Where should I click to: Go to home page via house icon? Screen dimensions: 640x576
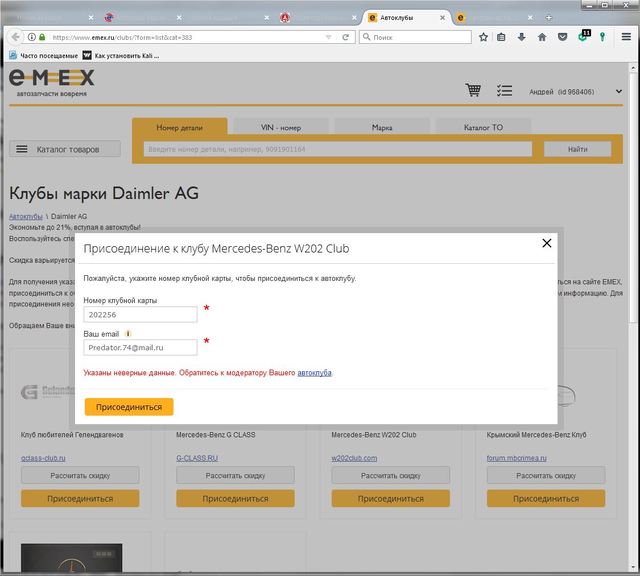tap(542, 37)
